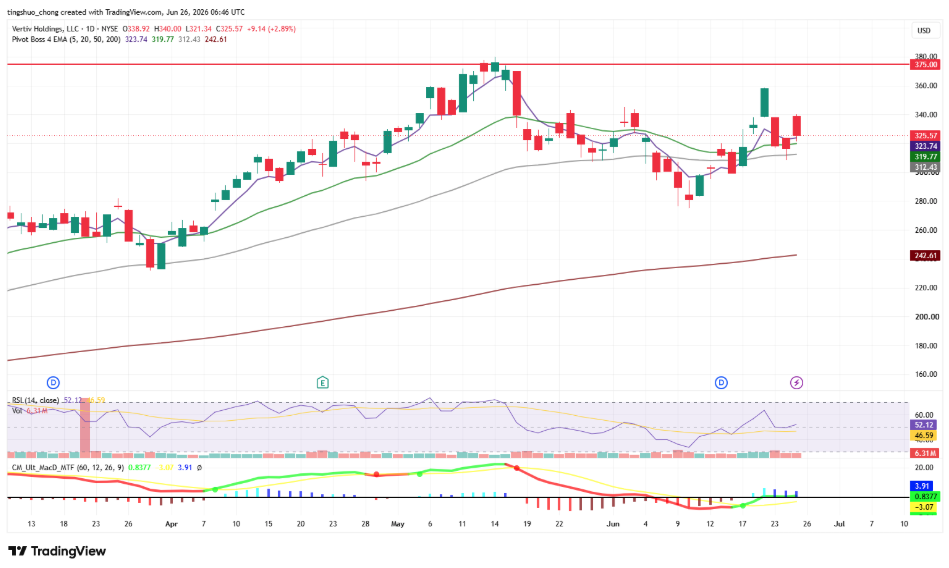Click the open value O338.92 in legend
This screenshot has height=568, width=949.
coord(136,28)
